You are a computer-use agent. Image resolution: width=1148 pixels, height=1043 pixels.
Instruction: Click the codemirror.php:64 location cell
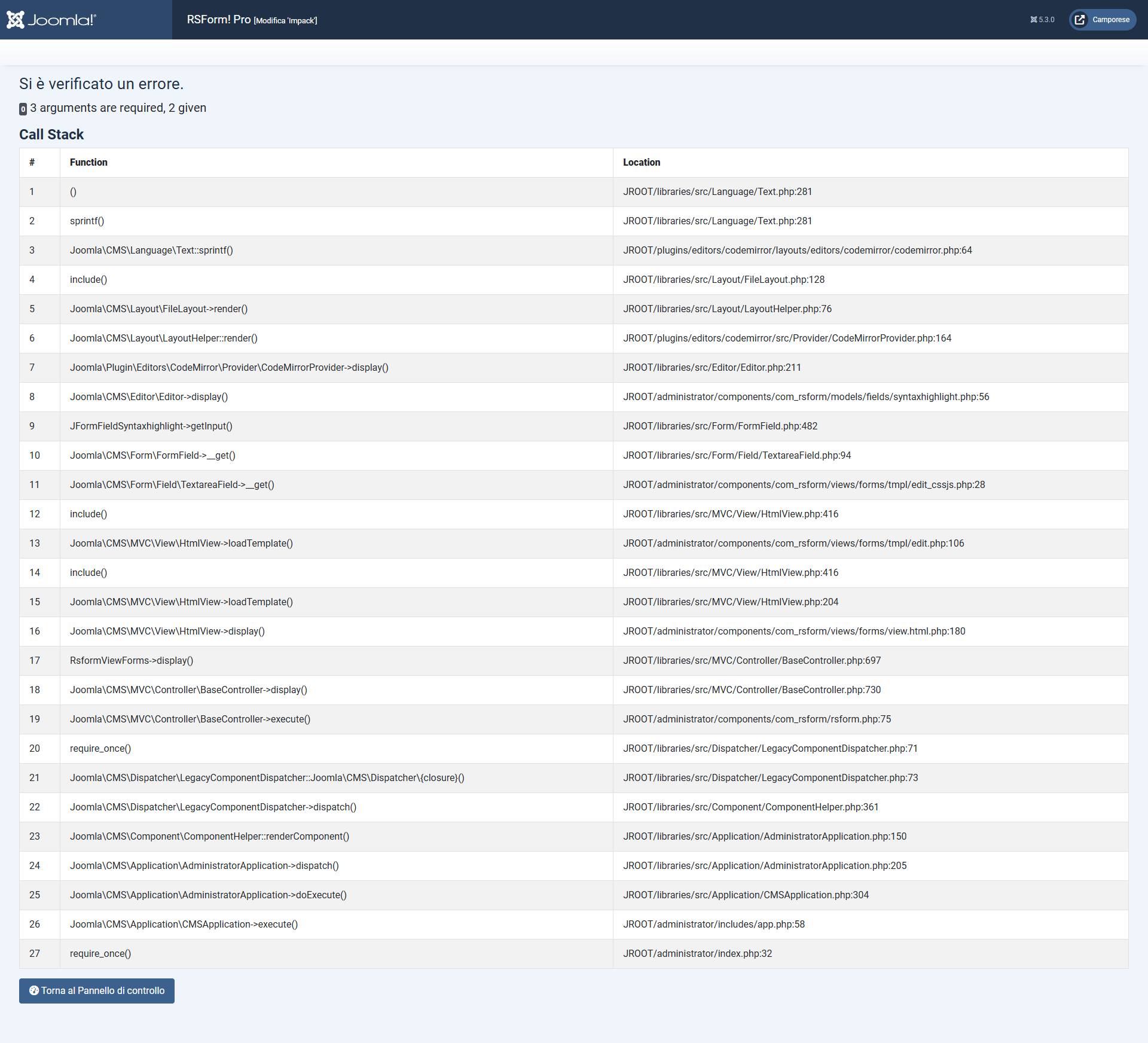pyautogui.click(x=797, y=250)
